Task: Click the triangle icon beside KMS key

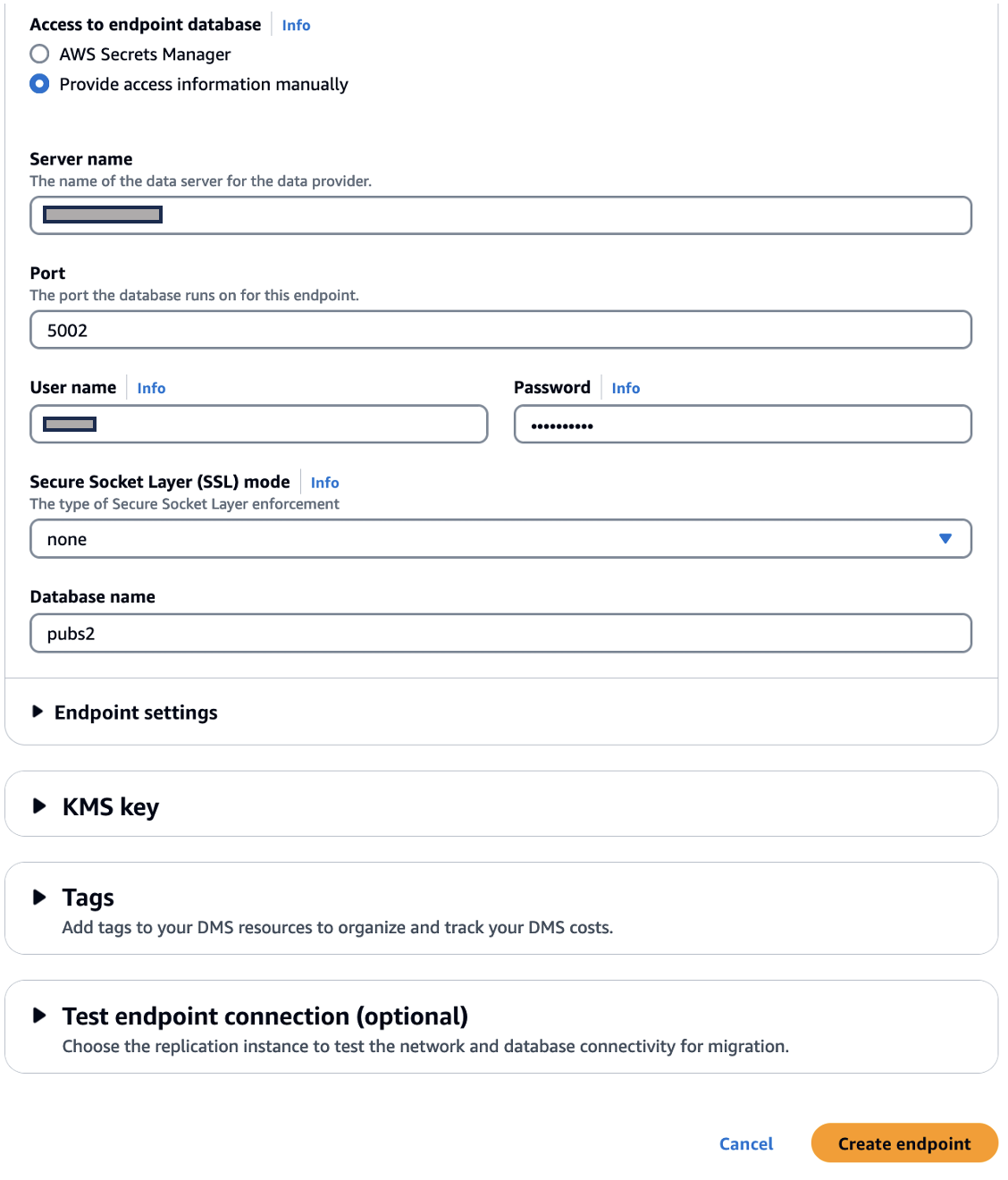Action: click(x=39, y=806)
